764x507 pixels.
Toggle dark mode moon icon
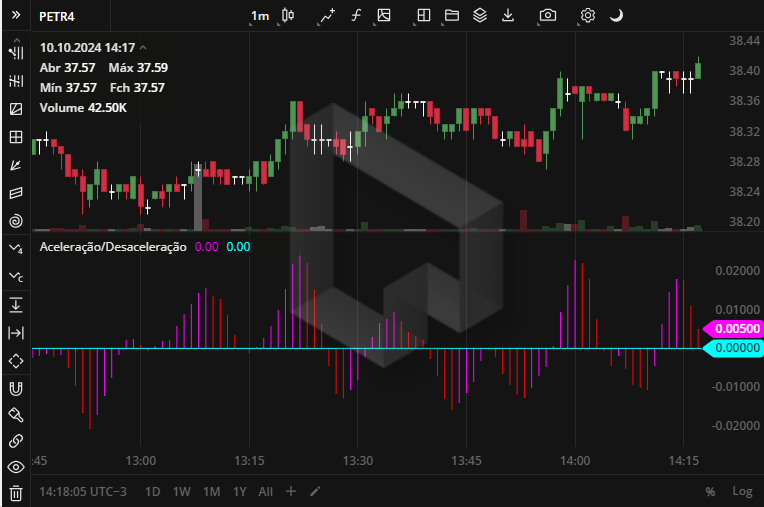(616, 16)
